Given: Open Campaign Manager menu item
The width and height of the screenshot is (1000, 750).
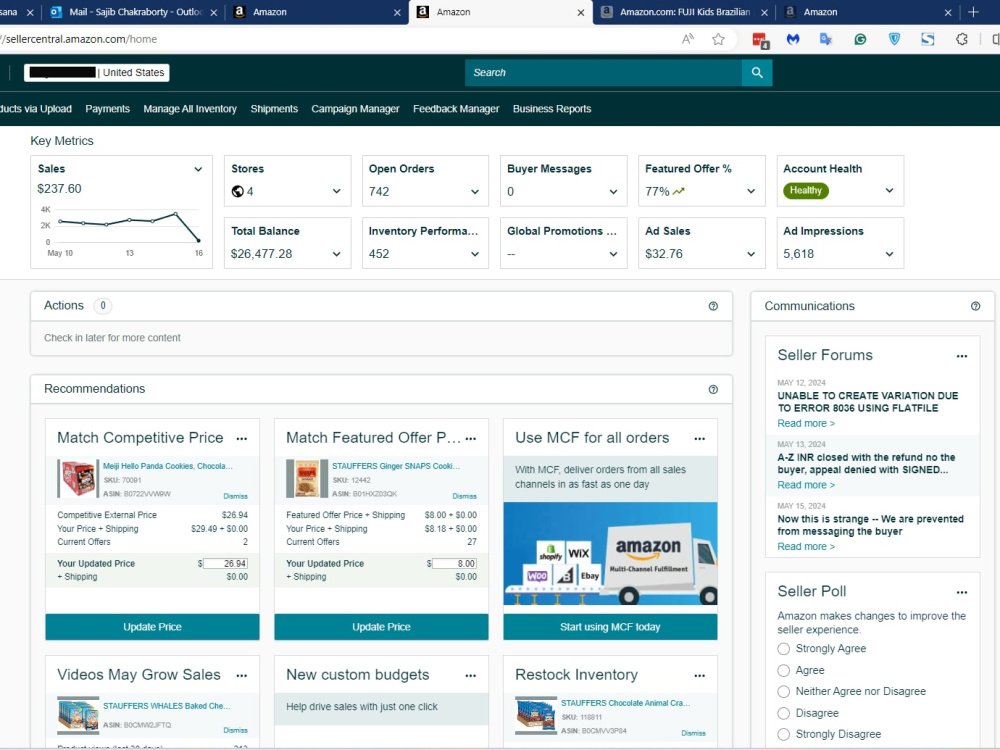Looking at the screenshot, I should point(355,109).
